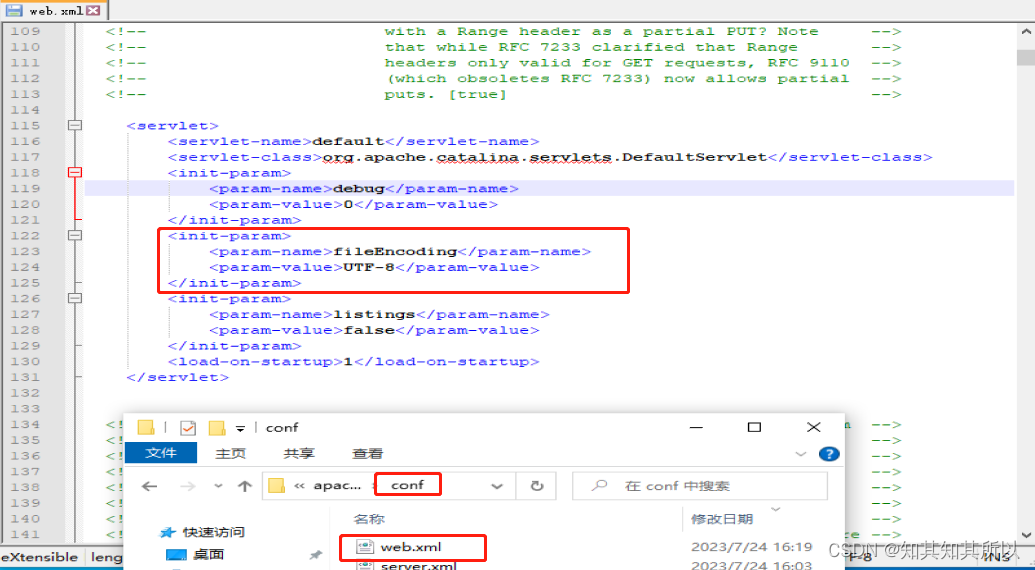Refresh the conf folder view
The image size is (1035, 570).
[x=537, y=486]
